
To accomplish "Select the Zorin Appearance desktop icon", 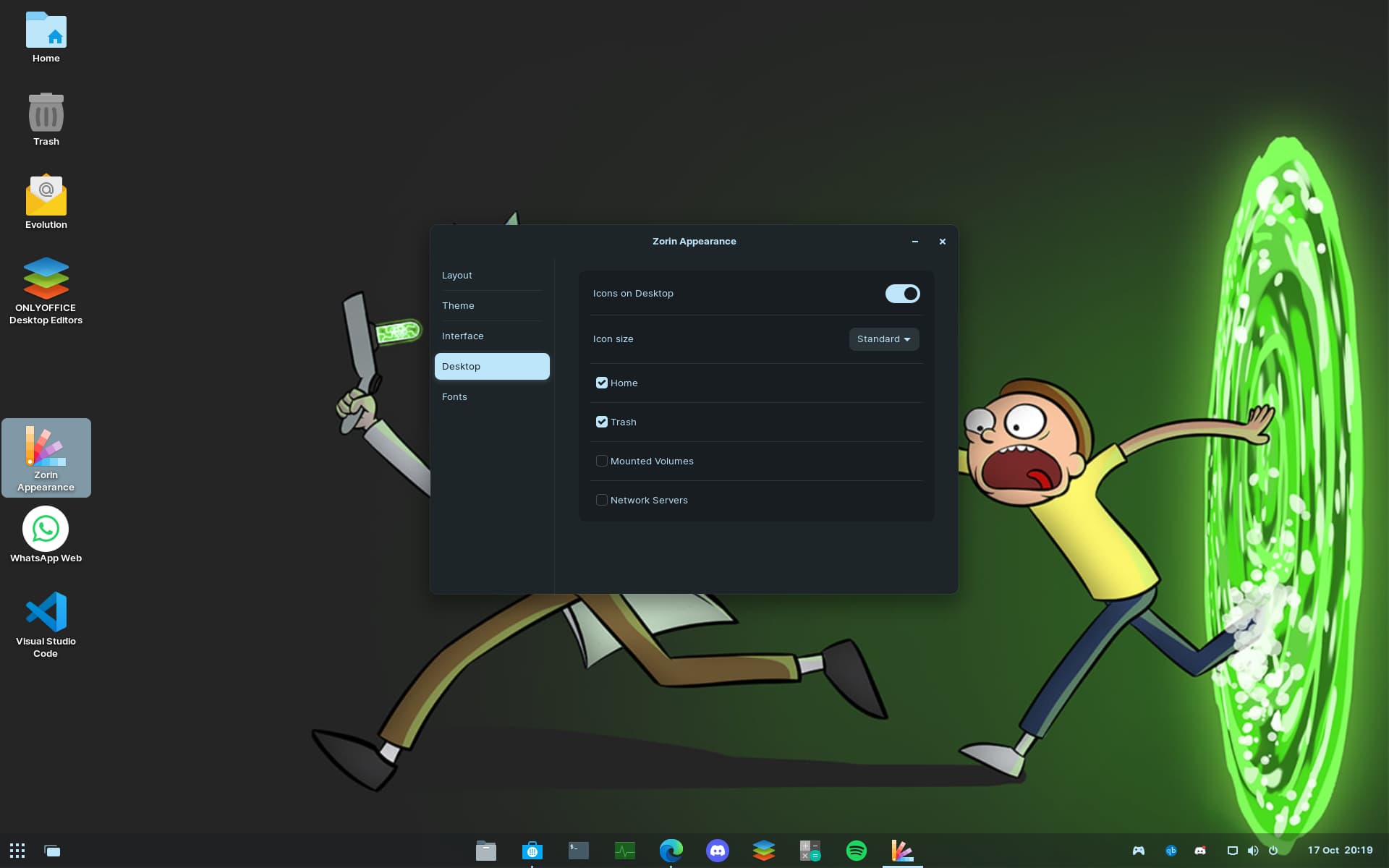I will point(46,458).
